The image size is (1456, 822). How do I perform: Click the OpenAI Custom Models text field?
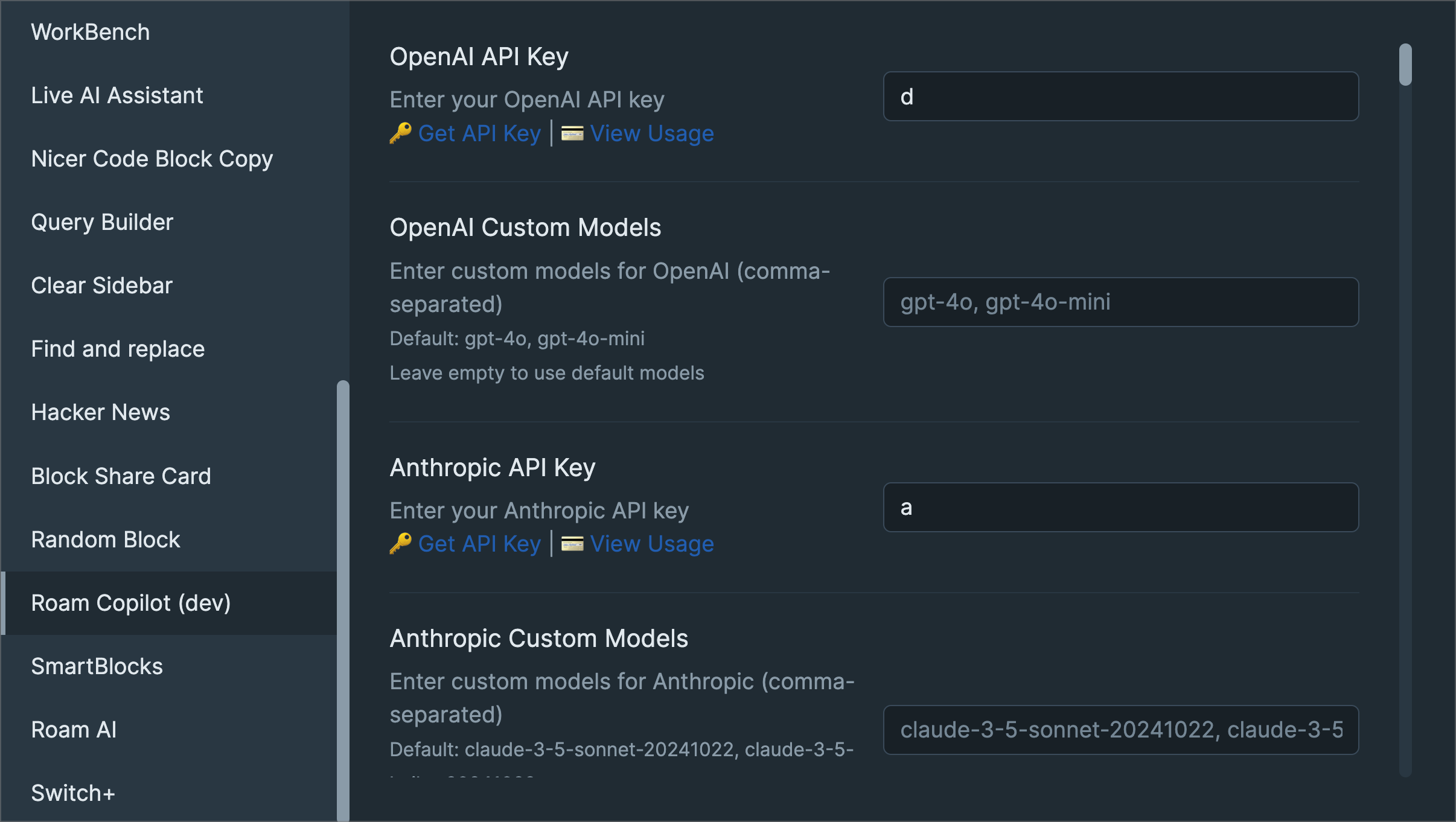coord(1120,302)
